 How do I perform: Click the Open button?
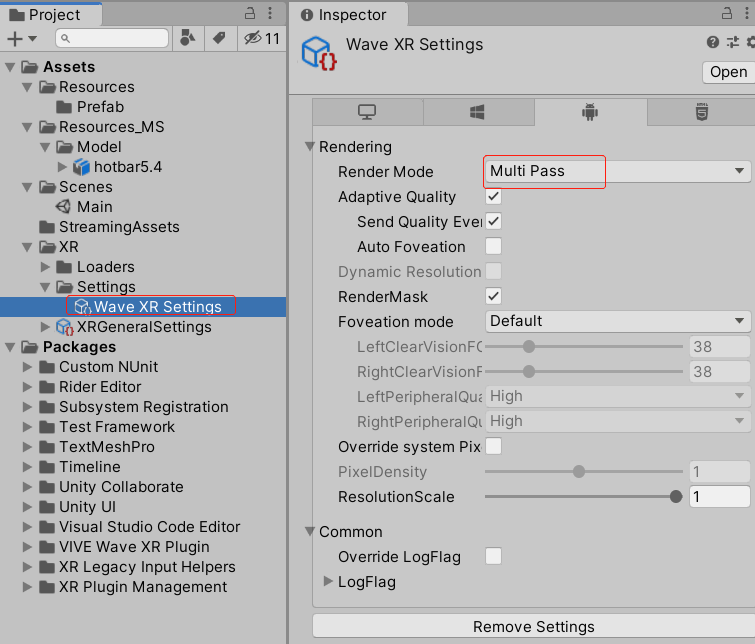[728, 72]
